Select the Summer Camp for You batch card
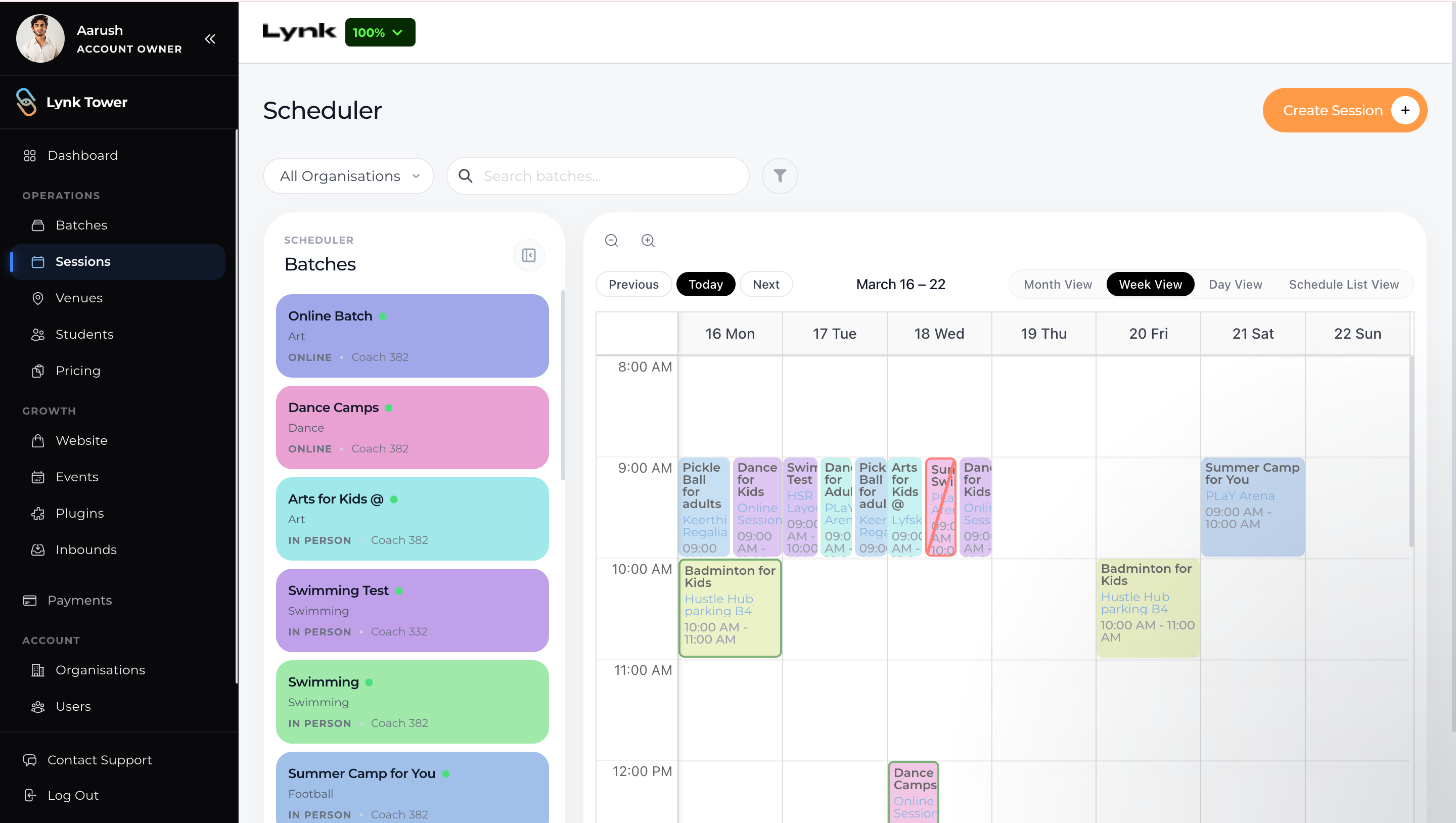This screenshot has height=823, width=1456. click(412, 788)
